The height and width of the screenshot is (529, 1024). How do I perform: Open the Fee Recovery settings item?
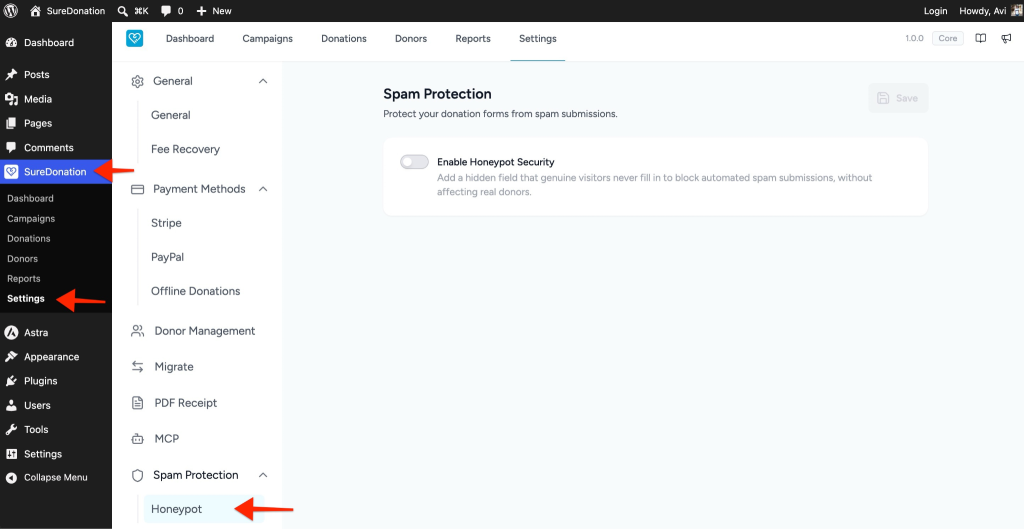pos(185,149)
